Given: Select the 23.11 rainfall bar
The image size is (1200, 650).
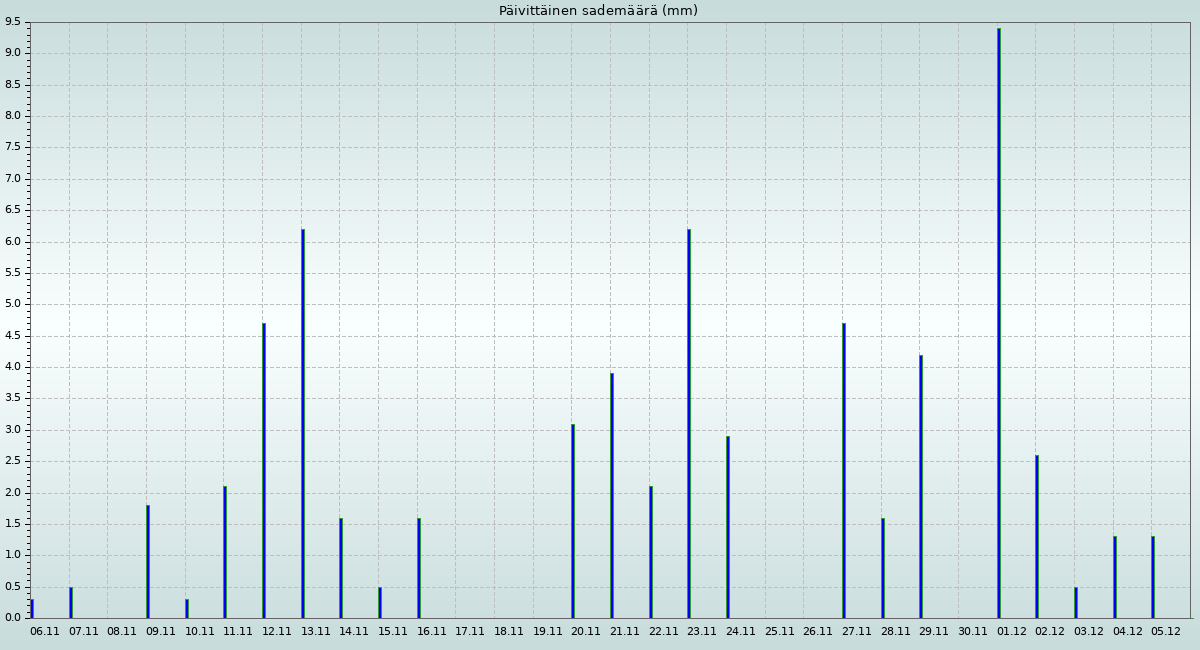Looking at the screenshot, I should click(x=689, y=423).
